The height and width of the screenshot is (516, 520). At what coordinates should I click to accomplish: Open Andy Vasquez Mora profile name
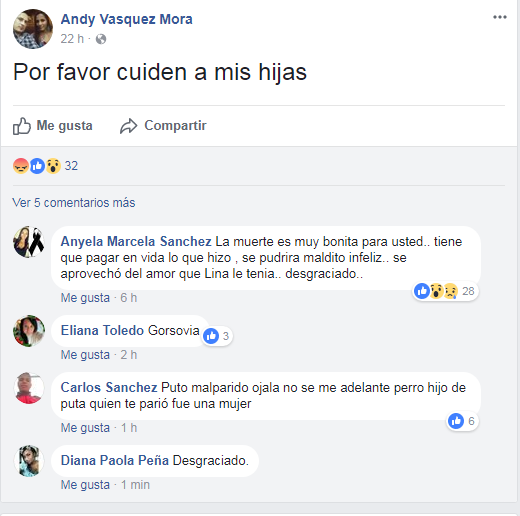(x=127, y=19)
